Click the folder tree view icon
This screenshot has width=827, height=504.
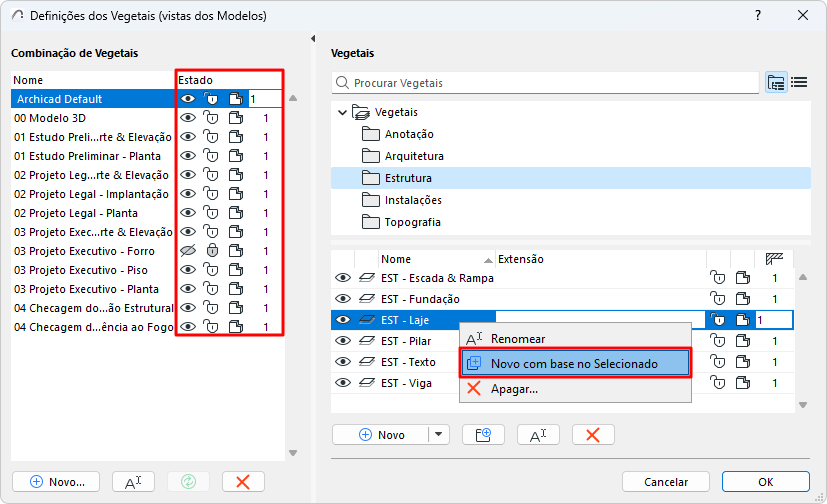click(776, 83)
